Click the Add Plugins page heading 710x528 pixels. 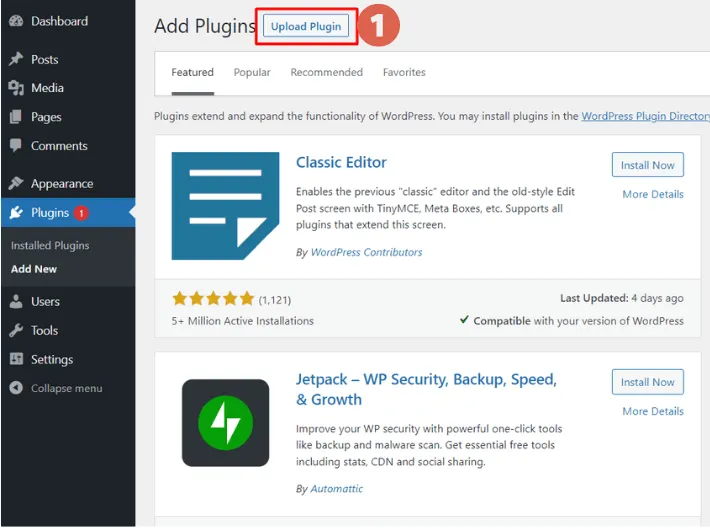(205, 26)
